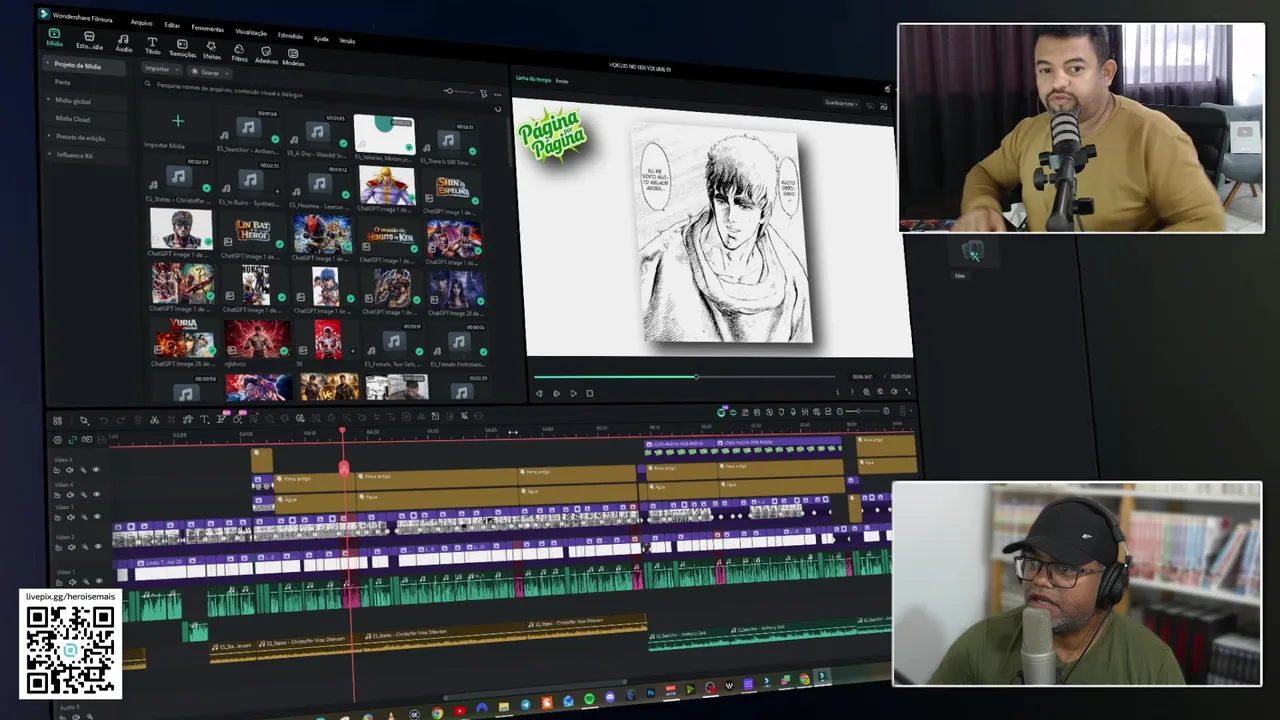Switch to Linha do tempo preview tab
Image resolution: width=1280 pixels, height=720 pixels.
coord(533,79)
